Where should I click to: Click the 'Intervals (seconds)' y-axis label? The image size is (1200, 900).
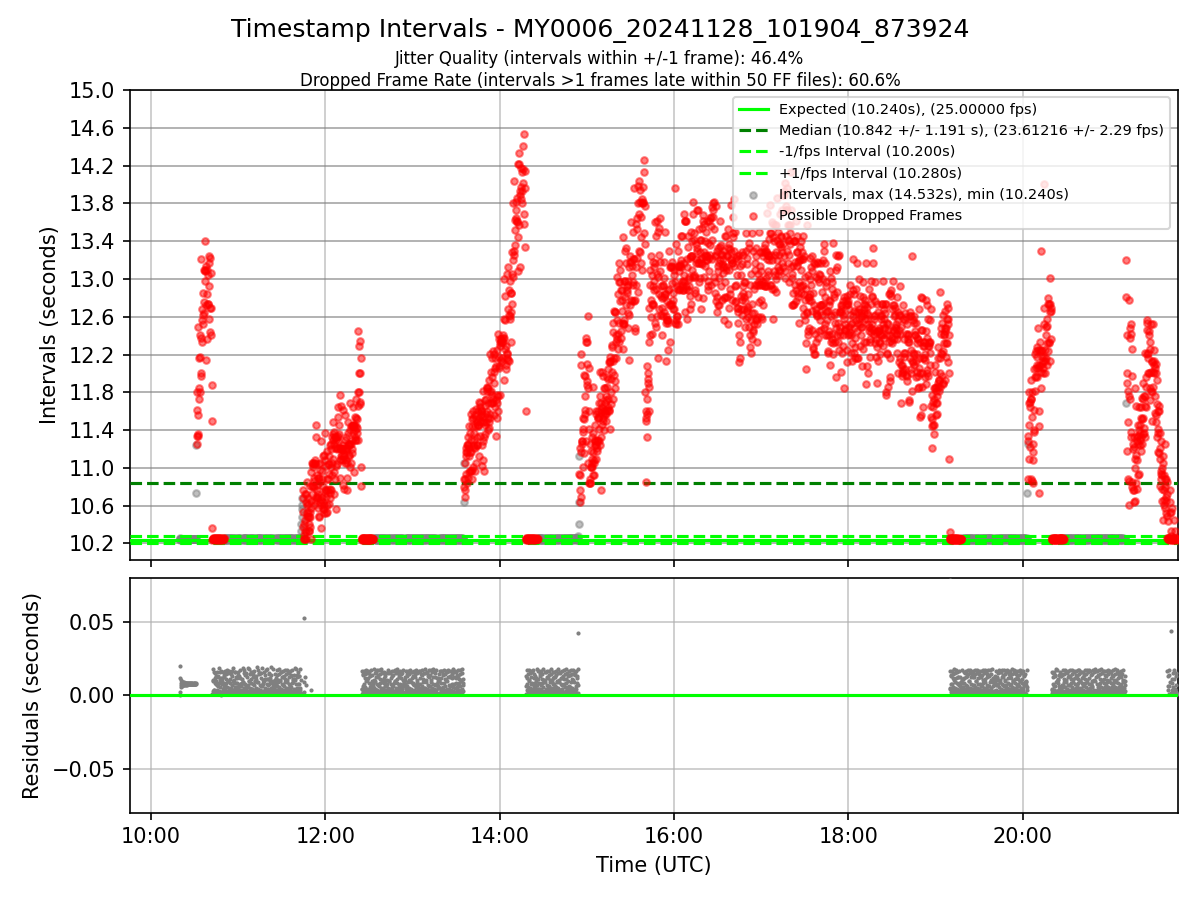click(x=49, y=324)
